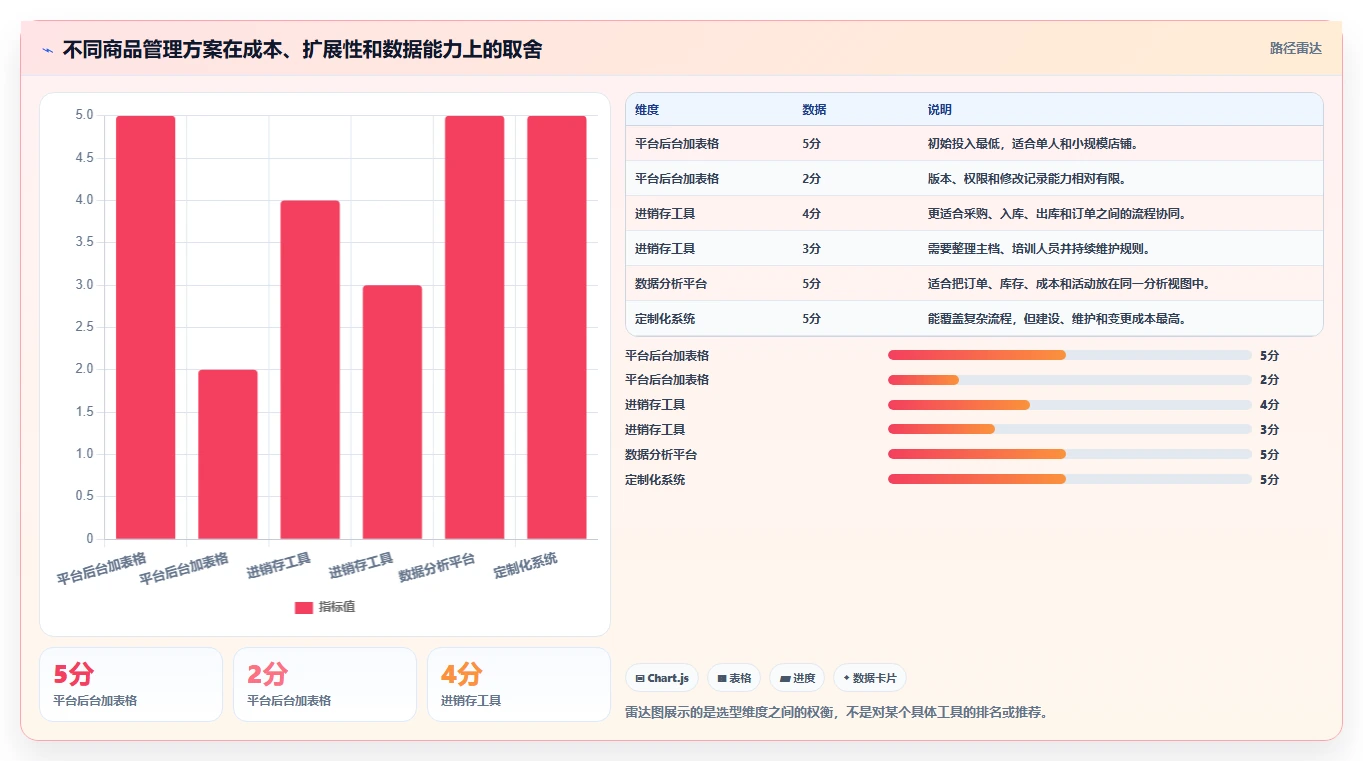1363x761 pixels.
Task: Click the footer note starting 雷达图展示的是
Action: click(x=836, y=712)
